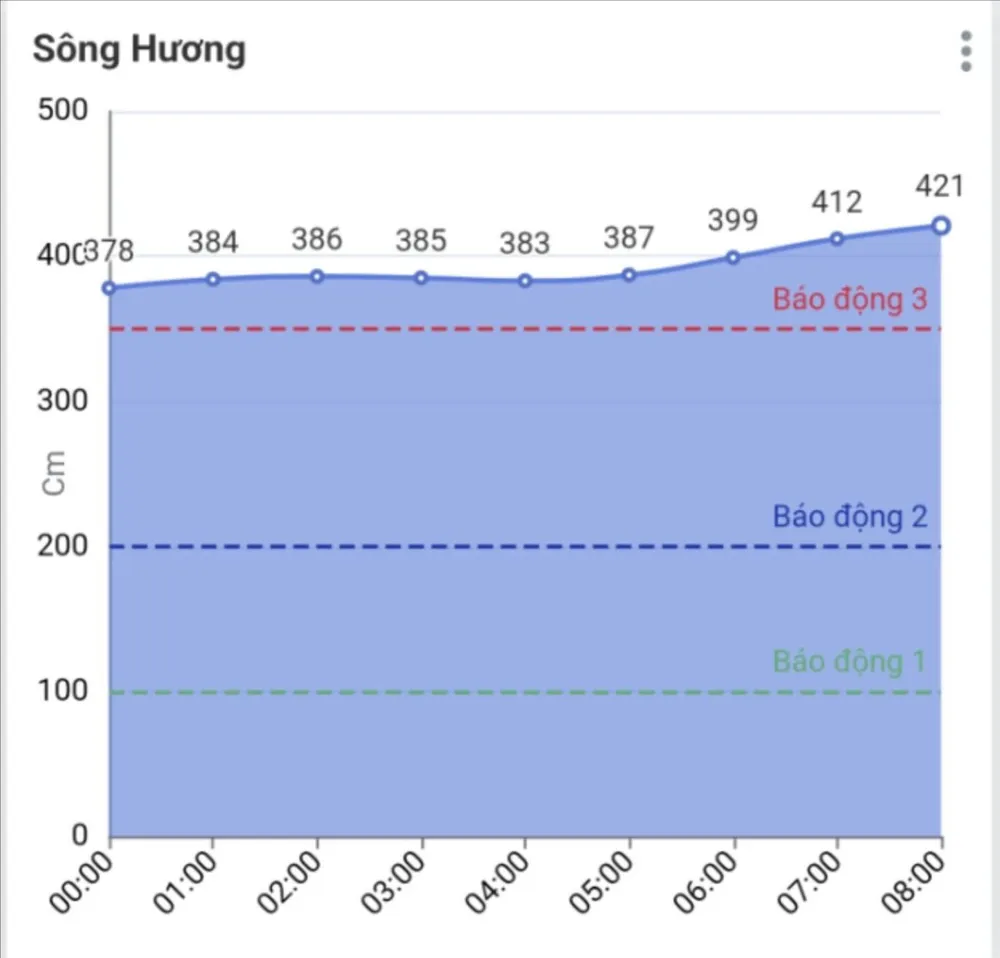Image resolution: width=1000 pixels, height=958 pixels.
Task: Select the 387 data point at 05:00
Action: coord(627,273)
